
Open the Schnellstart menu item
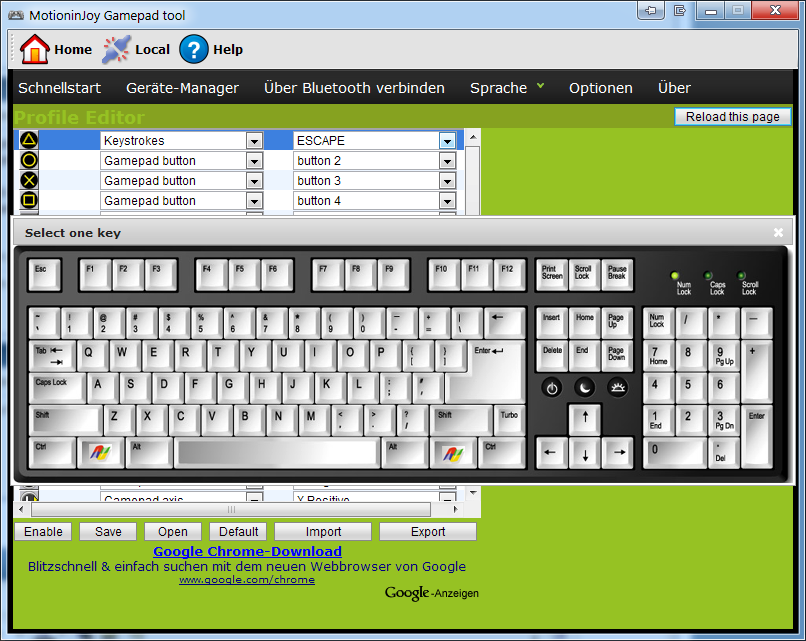coord(60,88)
